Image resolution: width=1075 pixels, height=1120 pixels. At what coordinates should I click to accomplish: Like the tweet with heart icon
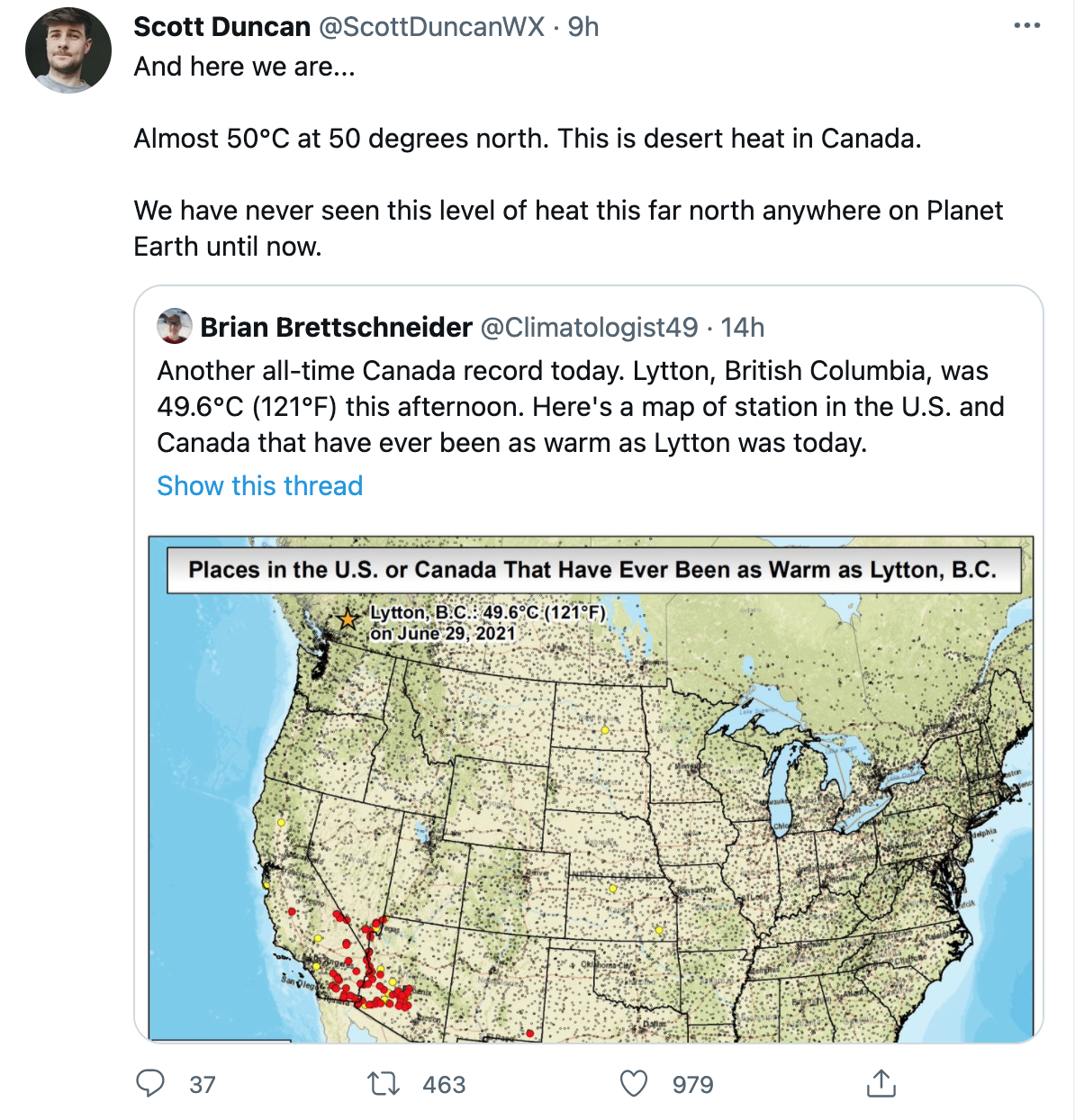pyautogui.click(x=634, y=1084)
